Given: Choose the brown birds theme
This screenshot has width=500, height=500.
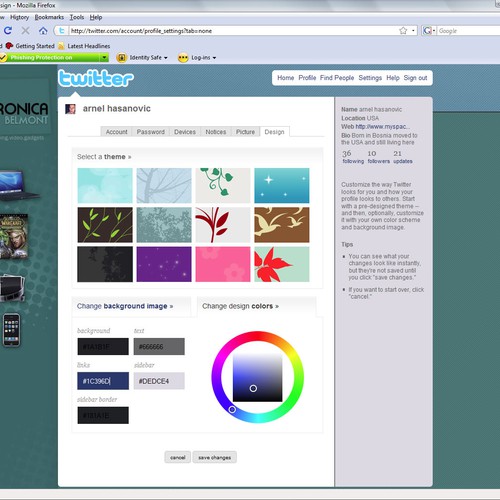Looking at the screenshot, I should click(x=282, y=225).
